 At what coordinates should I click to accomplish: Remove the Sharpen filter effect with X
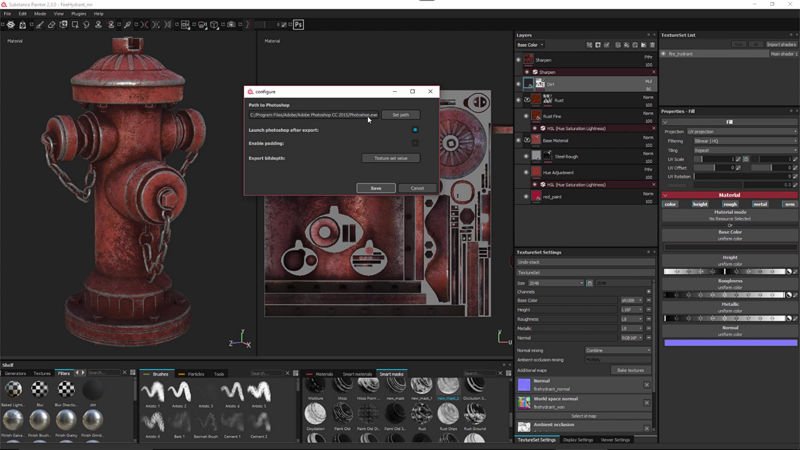click(654, 72)
